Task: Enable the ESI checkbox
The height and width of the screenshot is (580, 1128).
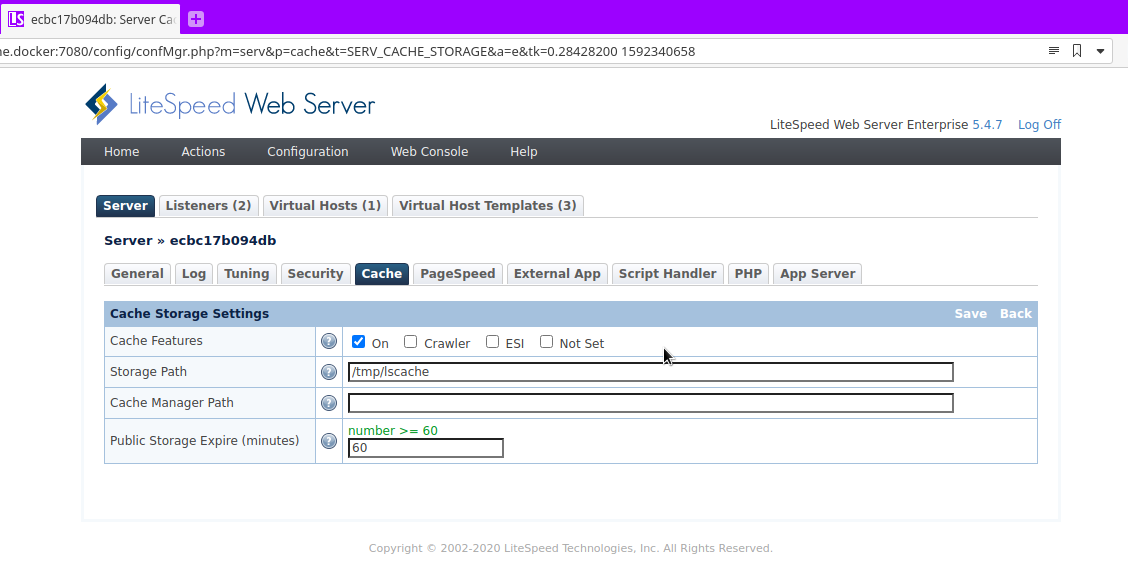Action: click(x=491, y=341)
